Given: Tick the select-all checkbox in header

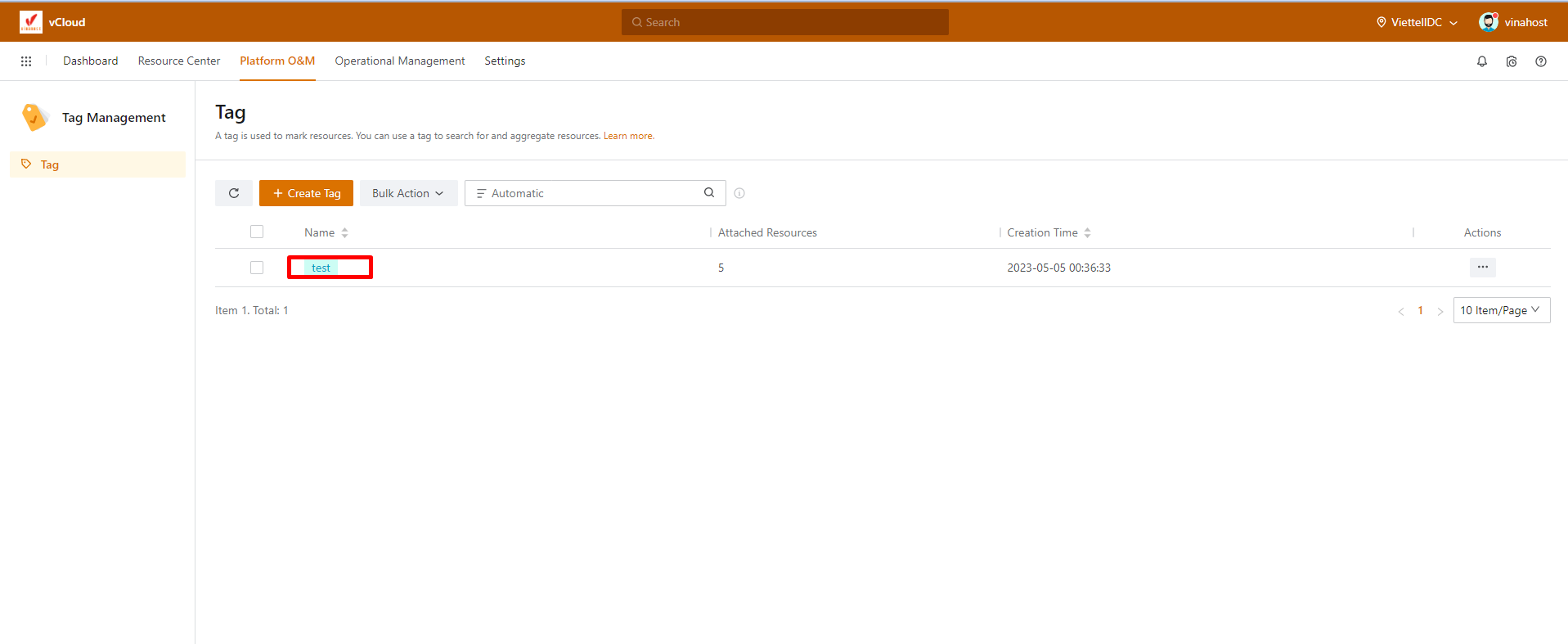Looking at the screenshot, I should [257, 232].
